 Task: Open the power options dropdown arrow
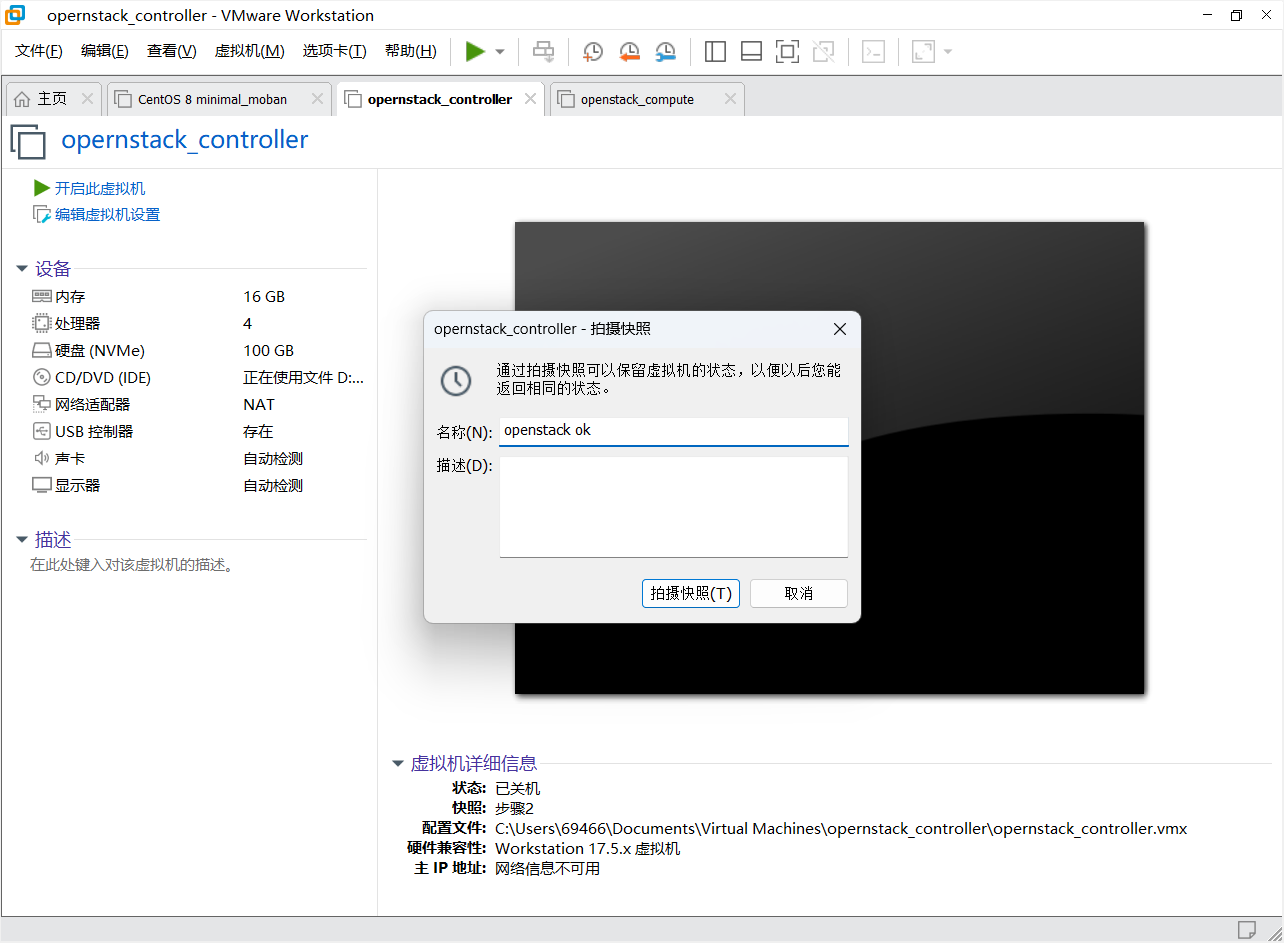500,52
